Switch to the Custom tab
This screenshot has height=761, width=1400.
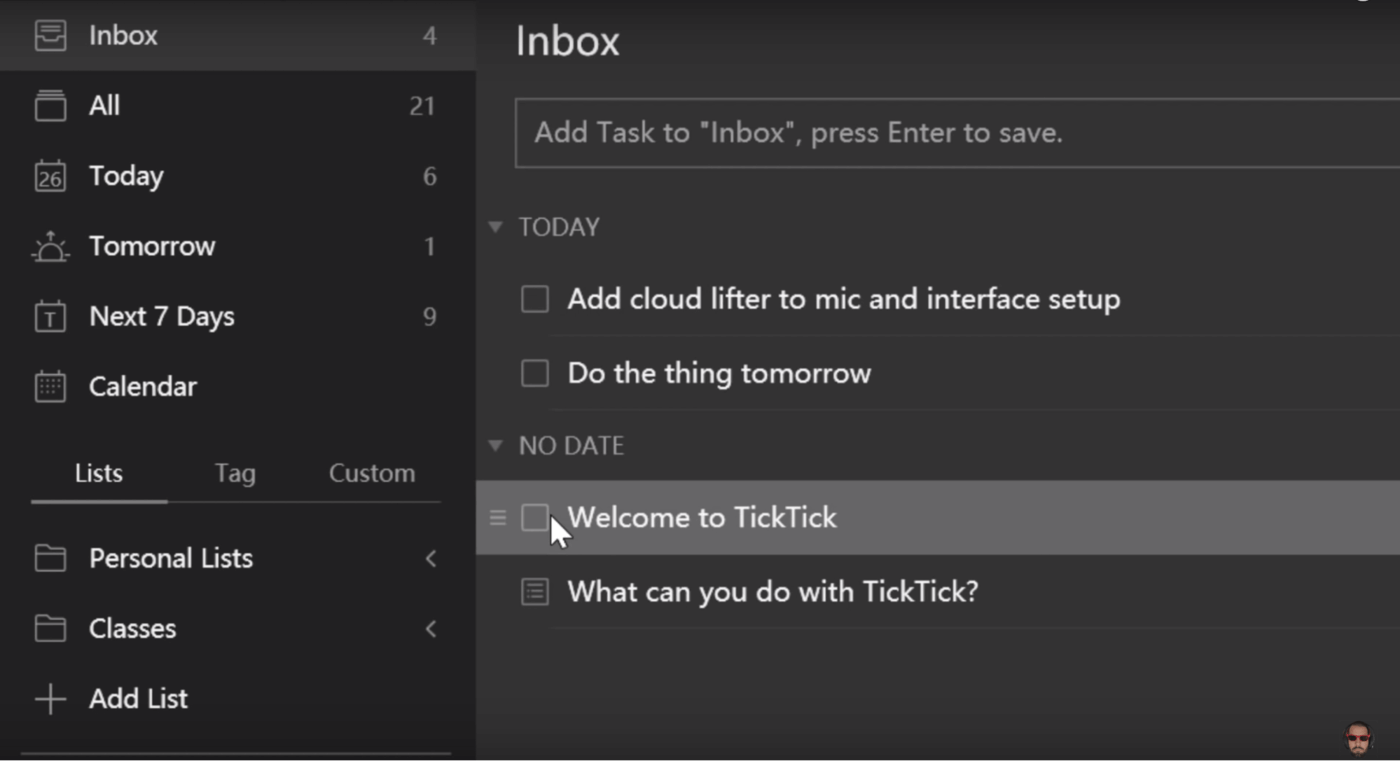(x=372, y=473)
